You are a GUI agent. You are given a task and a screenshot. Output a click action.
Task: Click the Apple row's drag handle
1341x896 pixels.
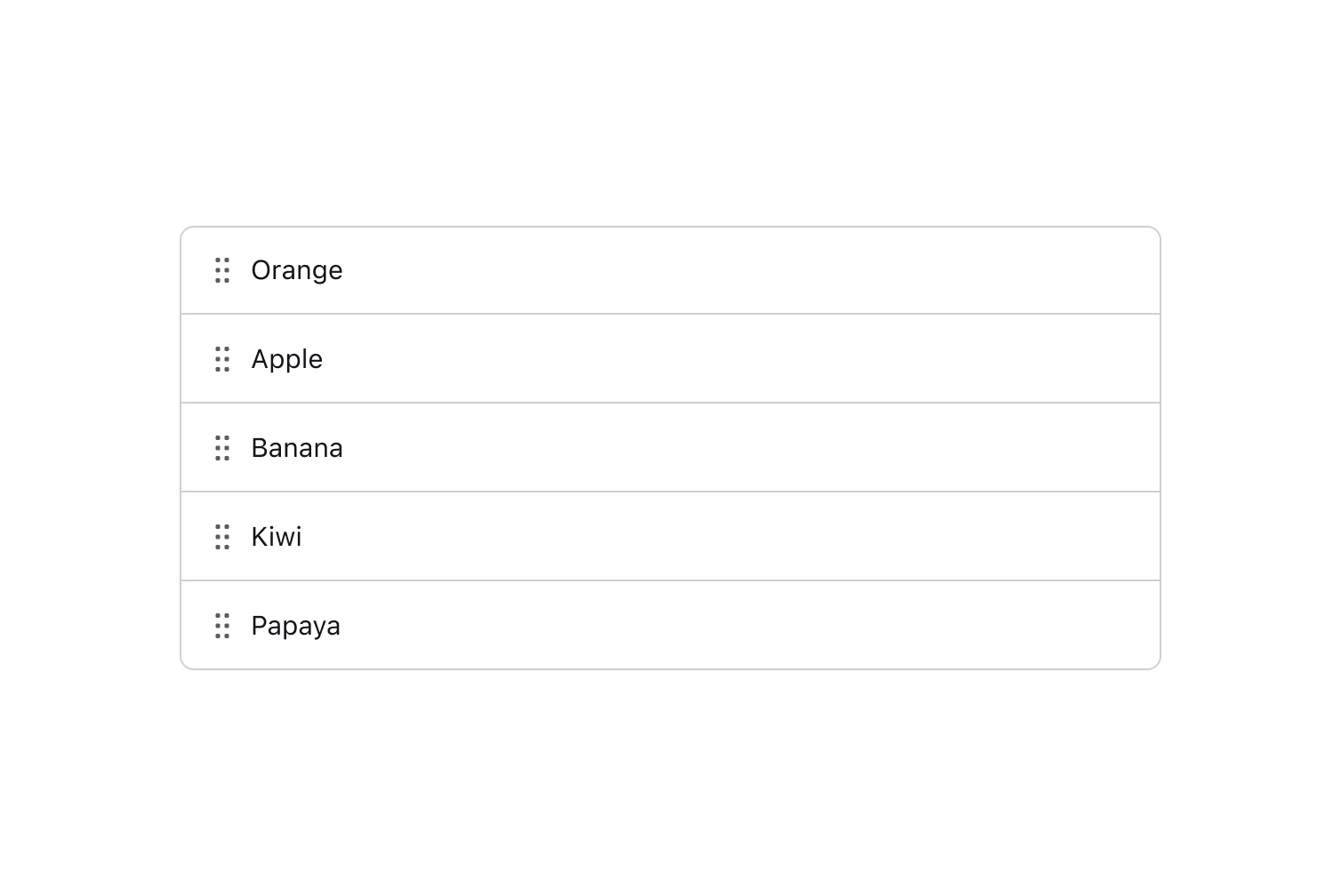click(222, 359)
